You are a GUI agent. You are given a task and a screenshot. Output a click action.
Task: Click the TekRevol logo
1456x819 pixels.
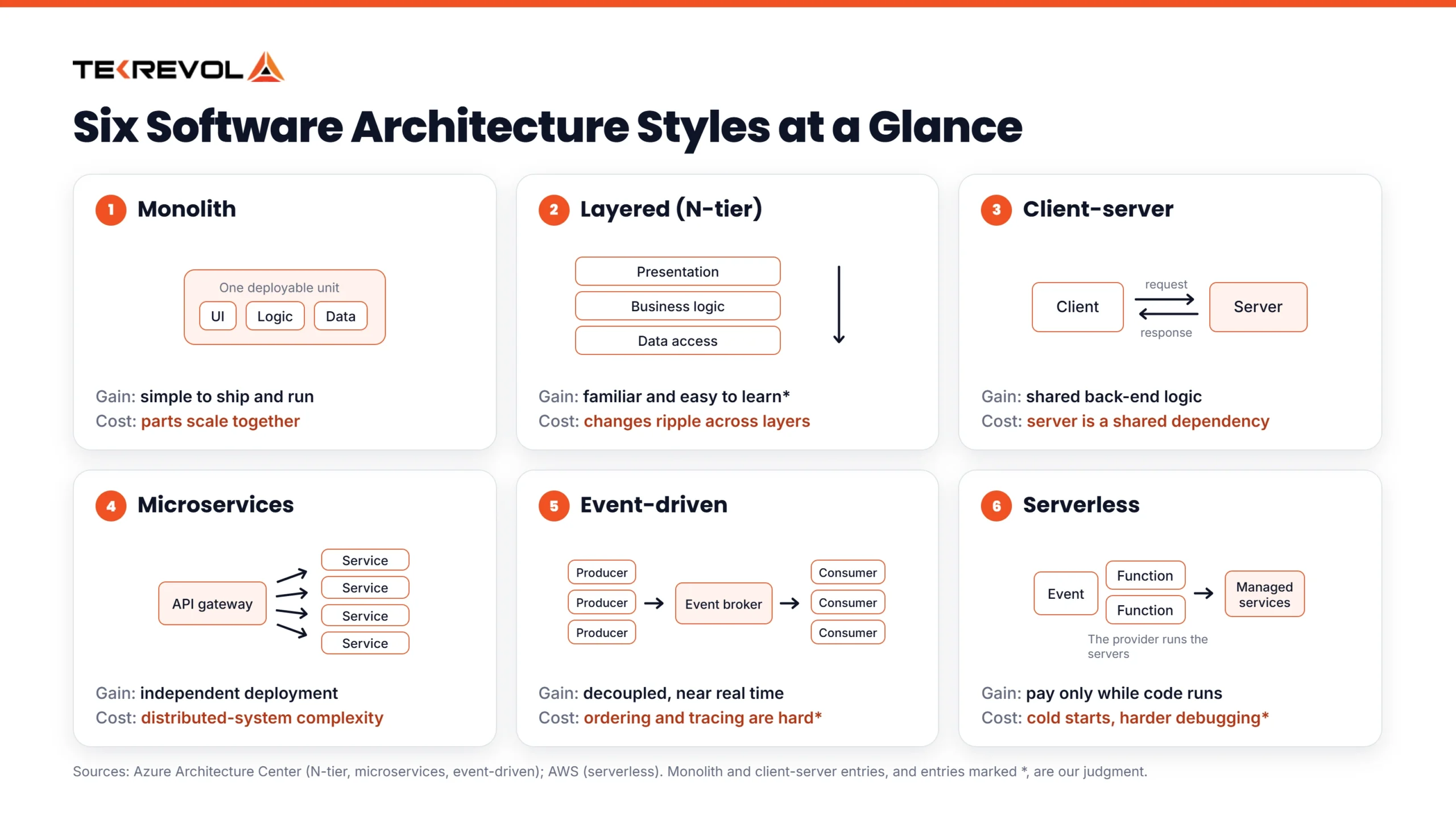click(178, 67)
